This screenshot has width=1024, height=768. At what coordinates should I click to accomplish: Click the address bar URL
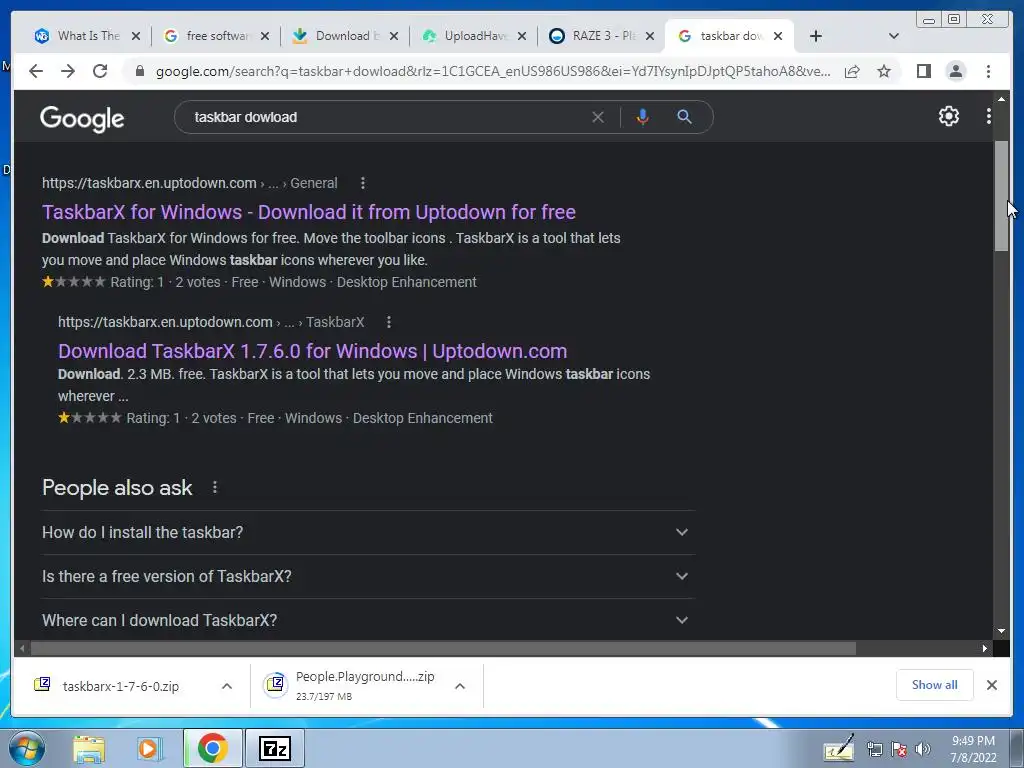pyautogui.click(x=493, y=71)
